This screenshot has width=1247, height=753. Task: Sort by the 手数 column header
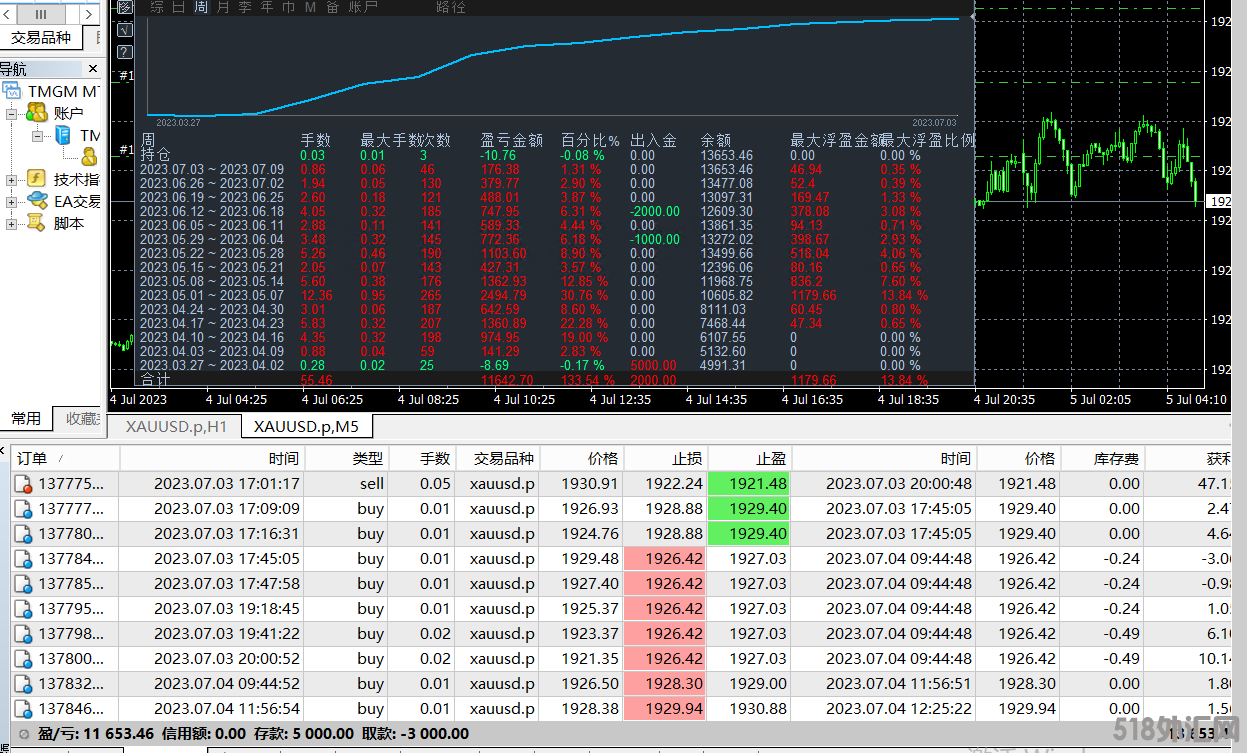pyautogui.click(x=422, y=458)
